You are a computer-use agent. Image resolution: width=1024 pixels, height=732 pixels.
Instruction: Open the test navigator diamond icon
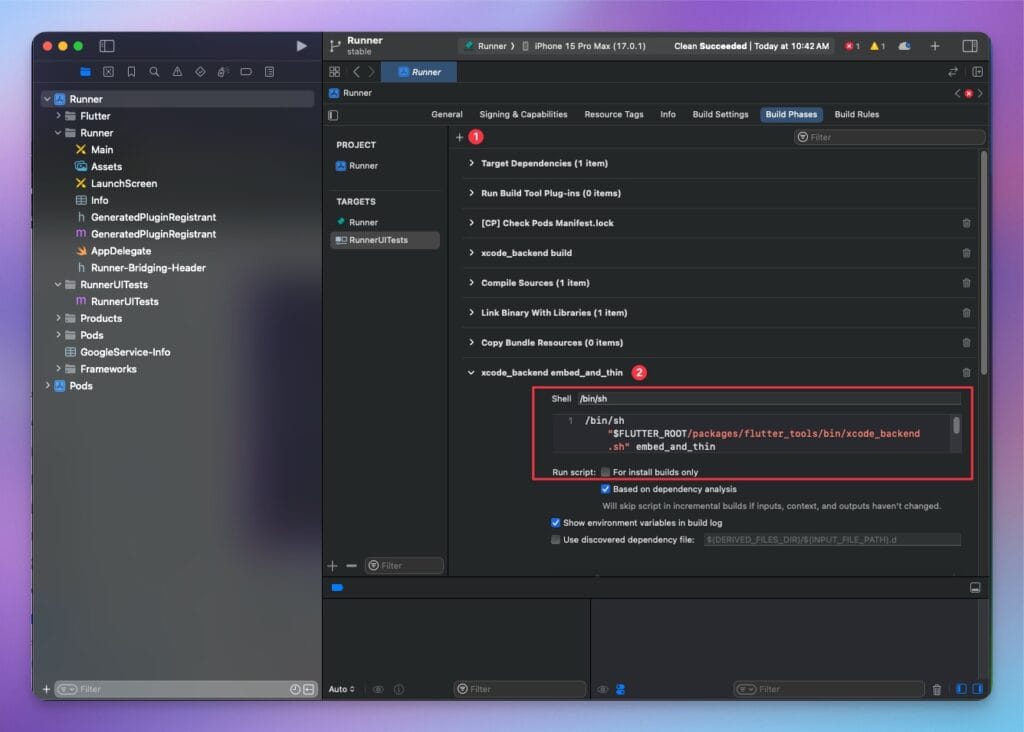click(x=200, y=72)
